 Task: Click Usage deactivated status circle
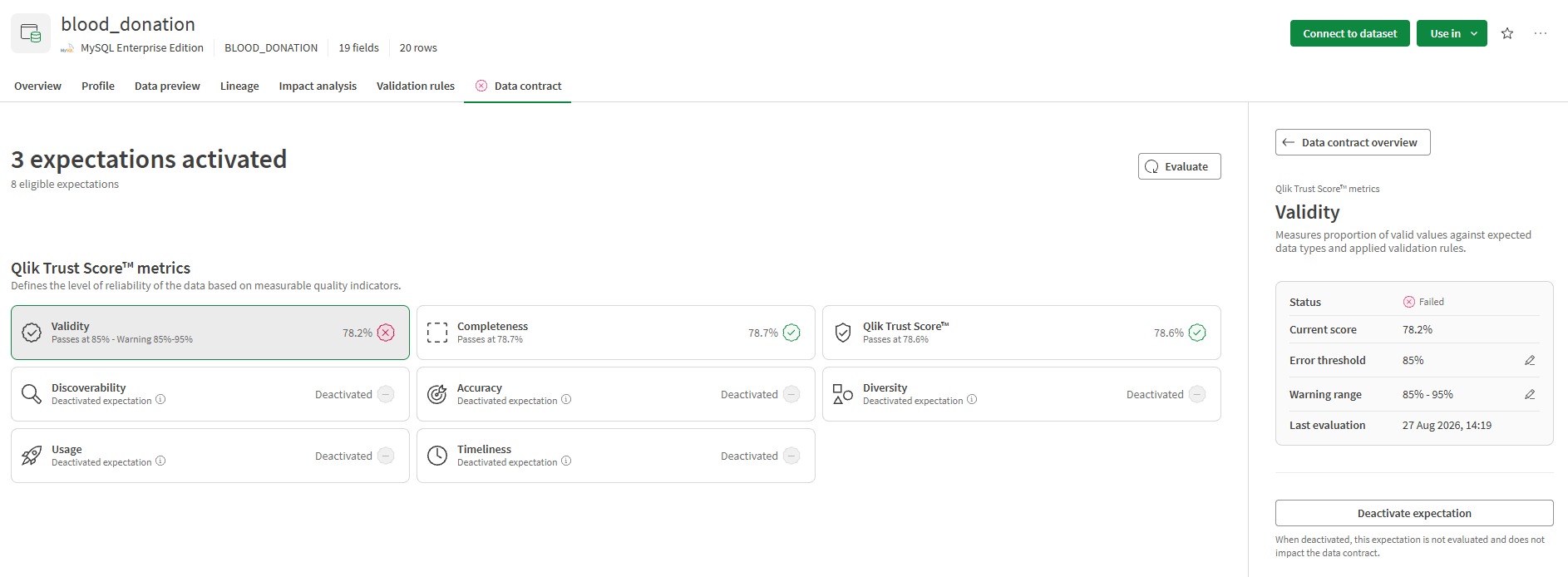point(386,456)
